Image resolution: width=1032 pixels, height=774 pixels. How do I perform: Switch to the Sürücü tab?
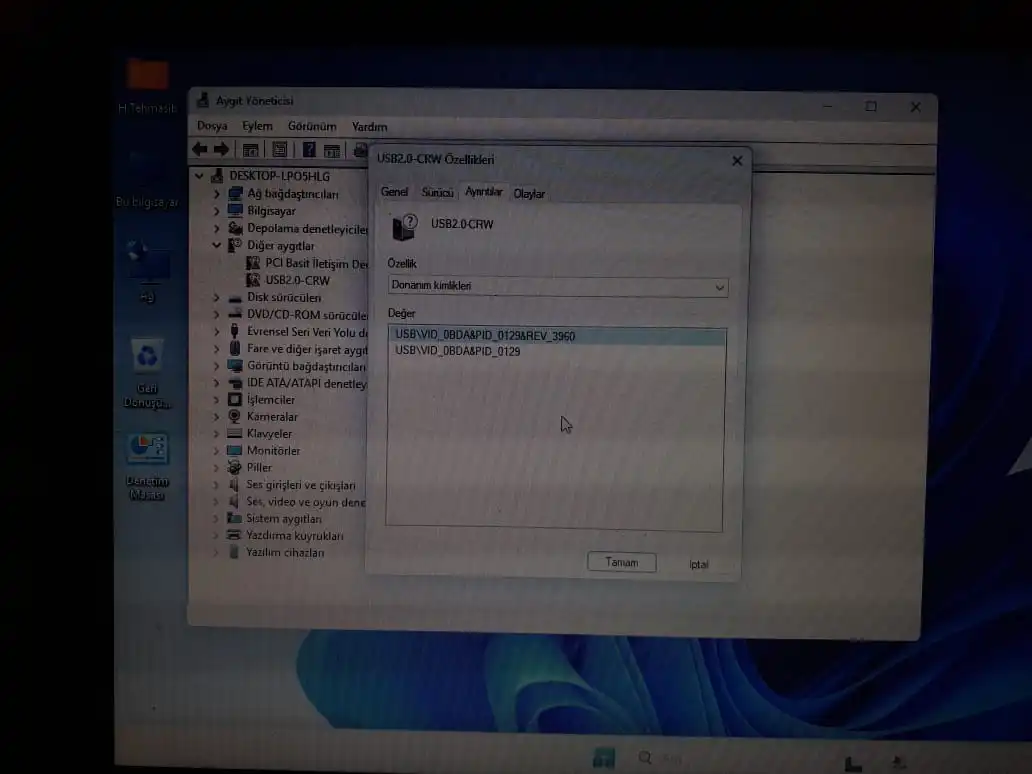[x=437, y=192]
